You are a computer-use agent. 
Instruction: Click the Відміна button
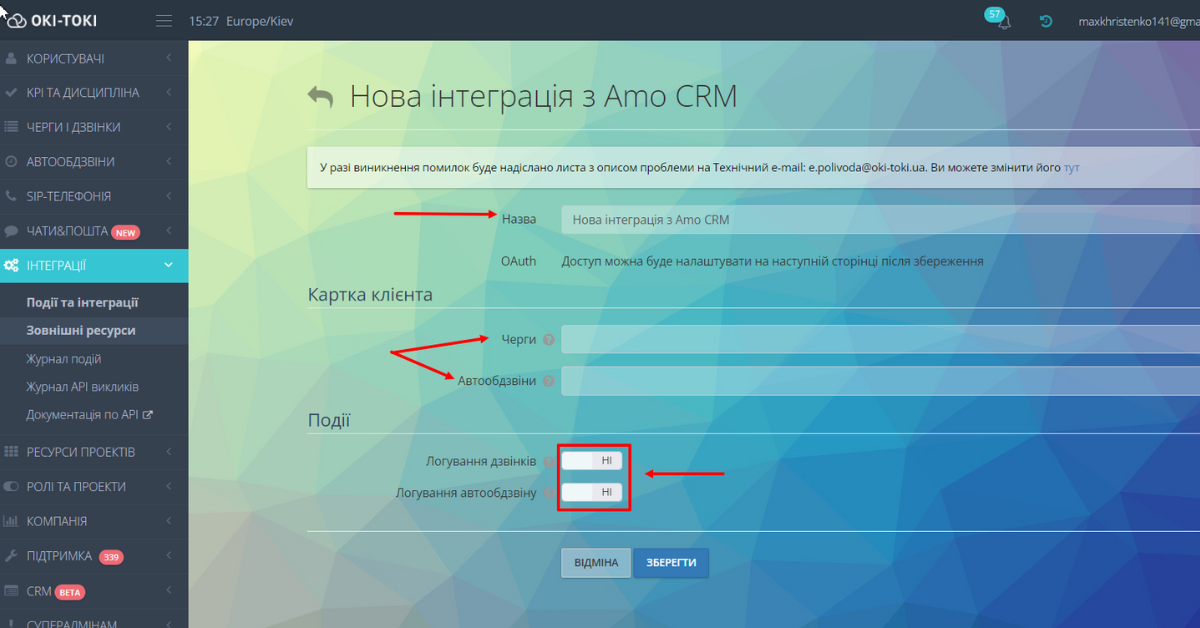596,563
